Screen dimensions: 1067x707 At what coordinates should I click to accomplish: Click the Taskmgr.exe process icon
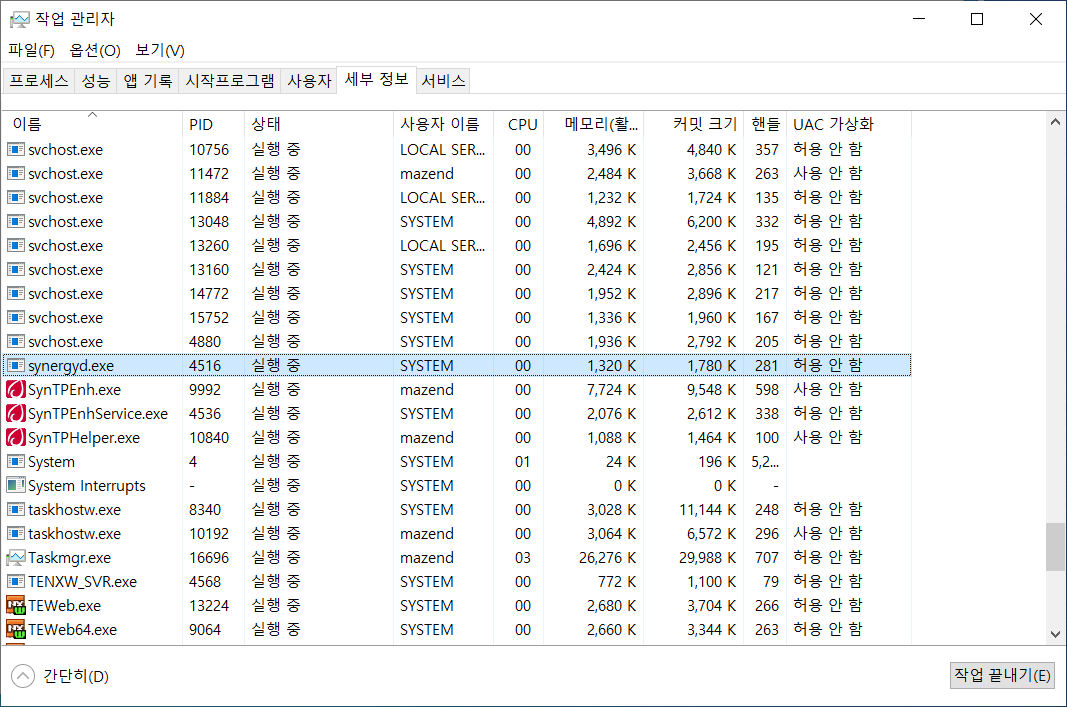coord(16,558)
